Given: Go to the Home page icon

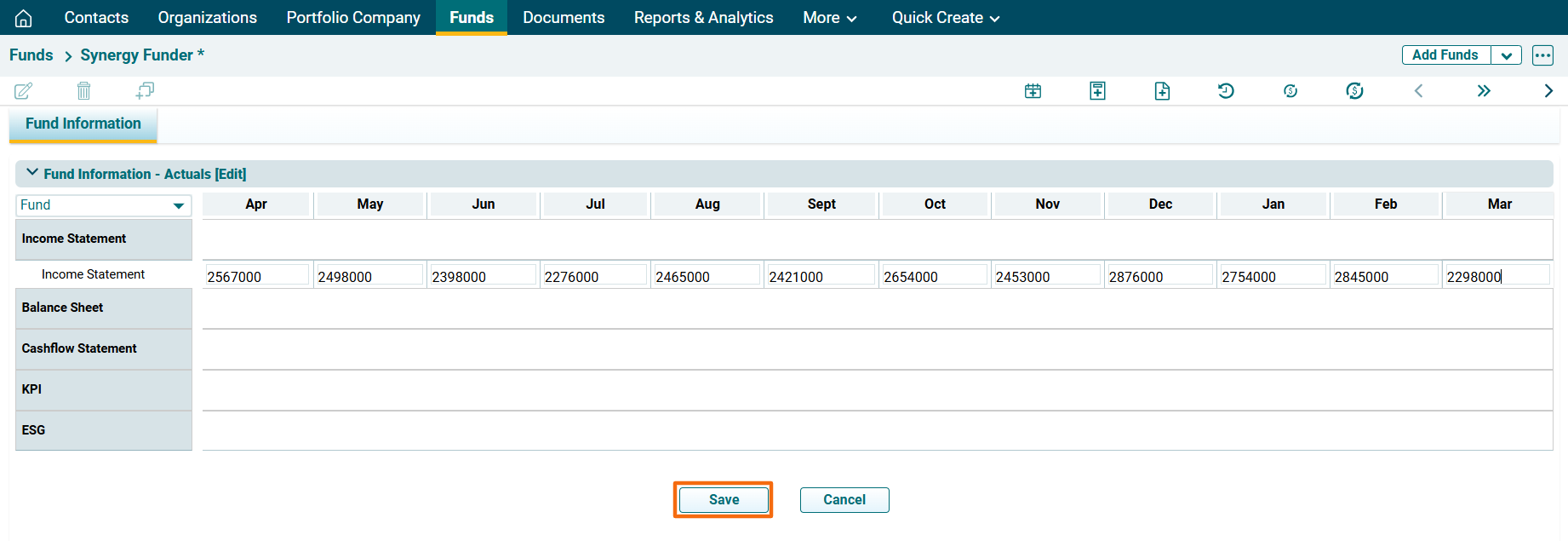Looking at the screenshot, I should pos(24,18).
